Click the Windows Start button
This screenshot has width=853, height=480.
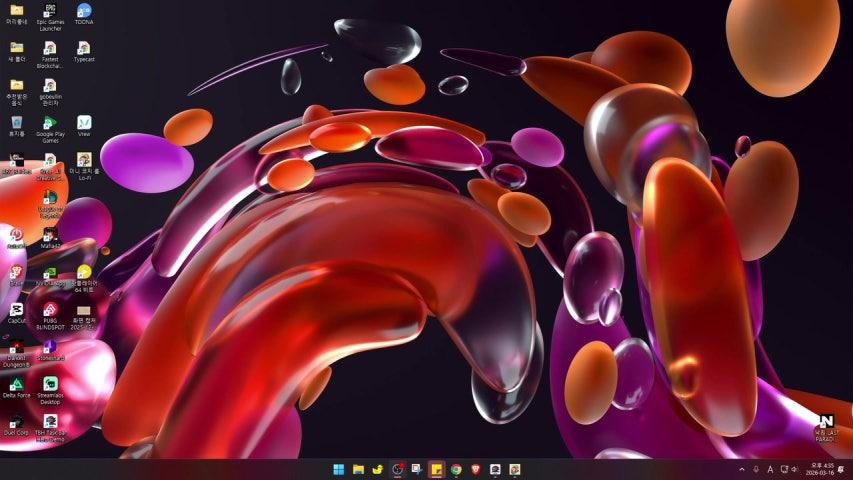(338, 469)
